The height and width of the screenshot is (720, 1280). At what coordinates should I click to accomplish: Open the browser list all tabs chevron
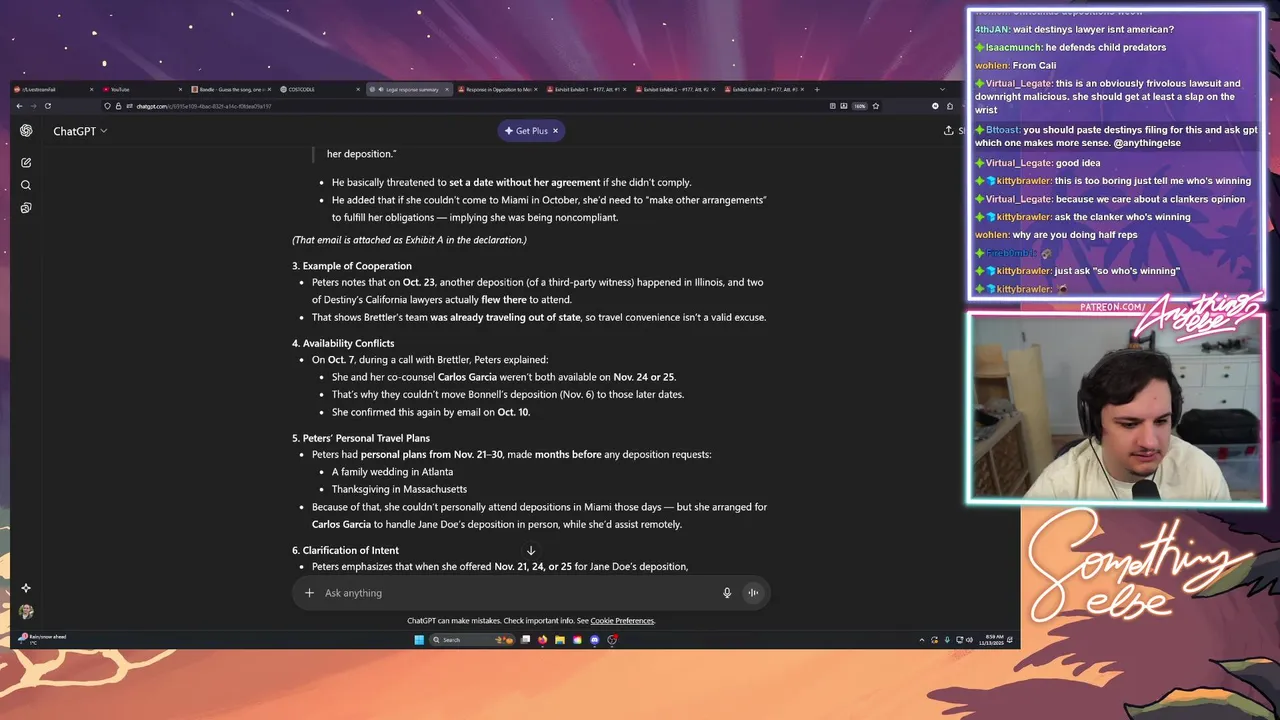[x=942, y=89]
